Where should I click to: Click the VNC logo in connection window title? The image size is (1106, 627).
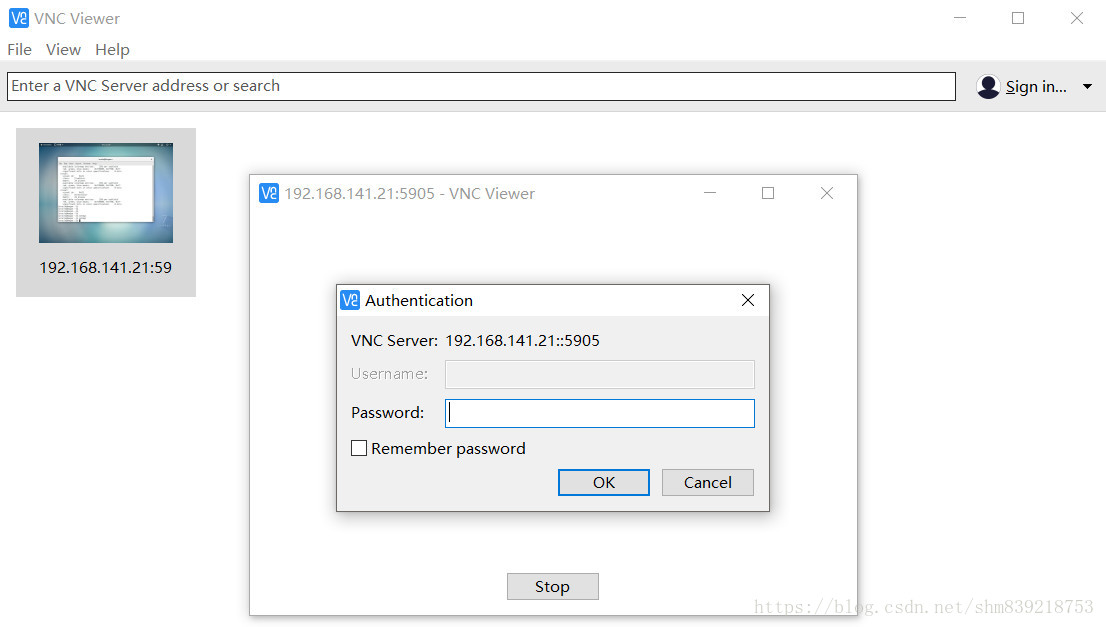(269, 193)
